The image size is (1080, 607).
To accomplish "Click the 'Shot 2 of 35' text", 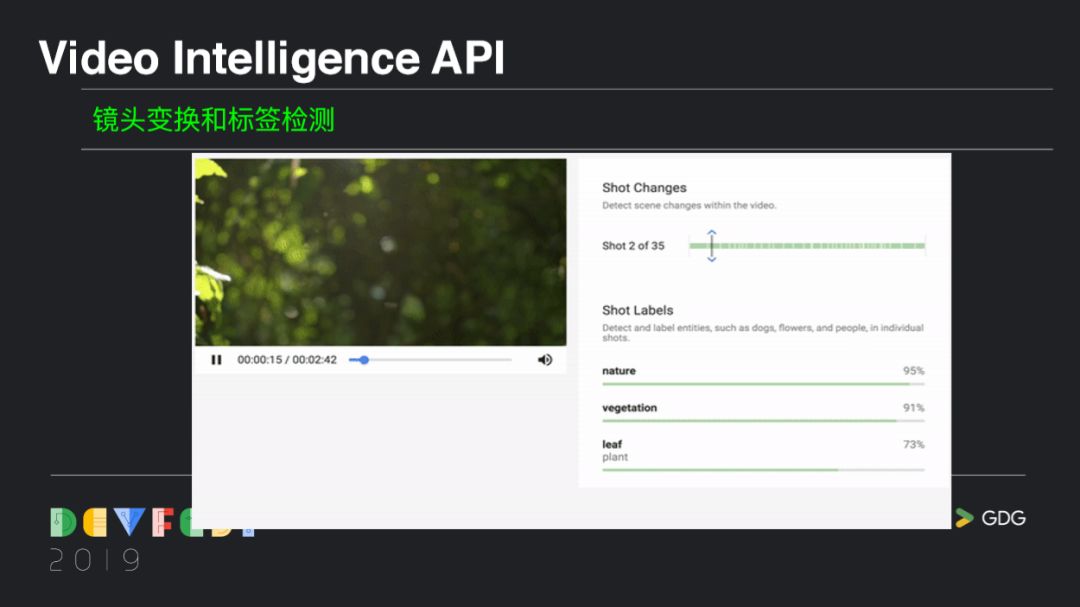I will pos(633,246).
